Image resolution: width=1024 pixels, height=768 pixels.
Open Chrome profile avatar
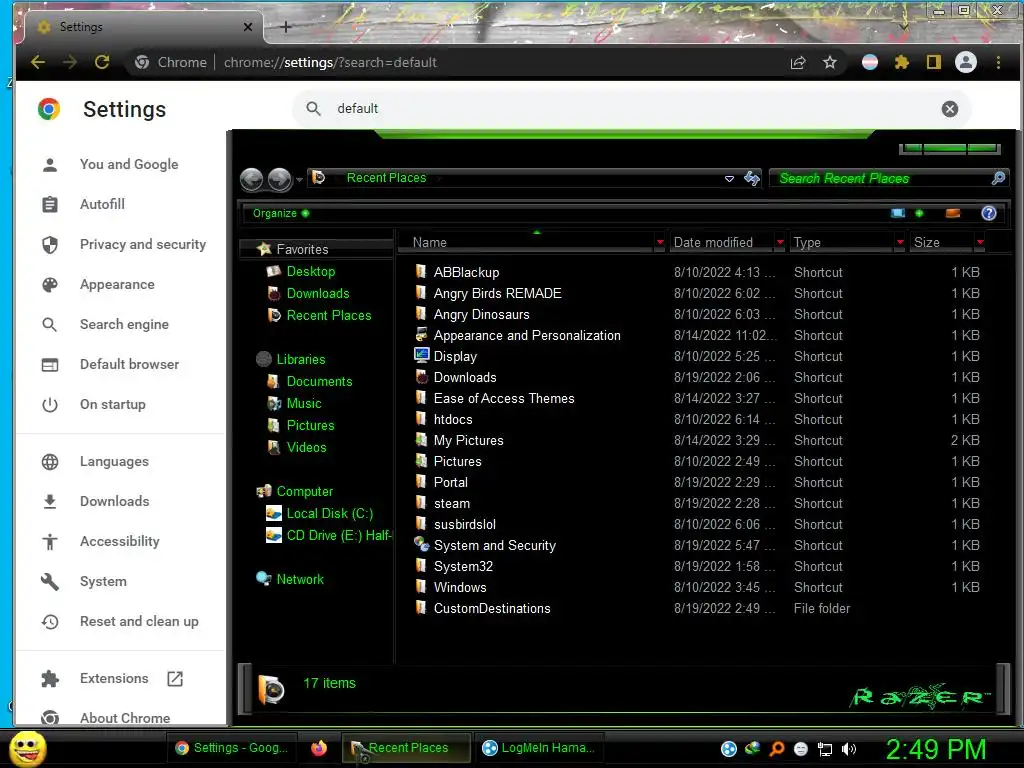[x=966, y=62]
